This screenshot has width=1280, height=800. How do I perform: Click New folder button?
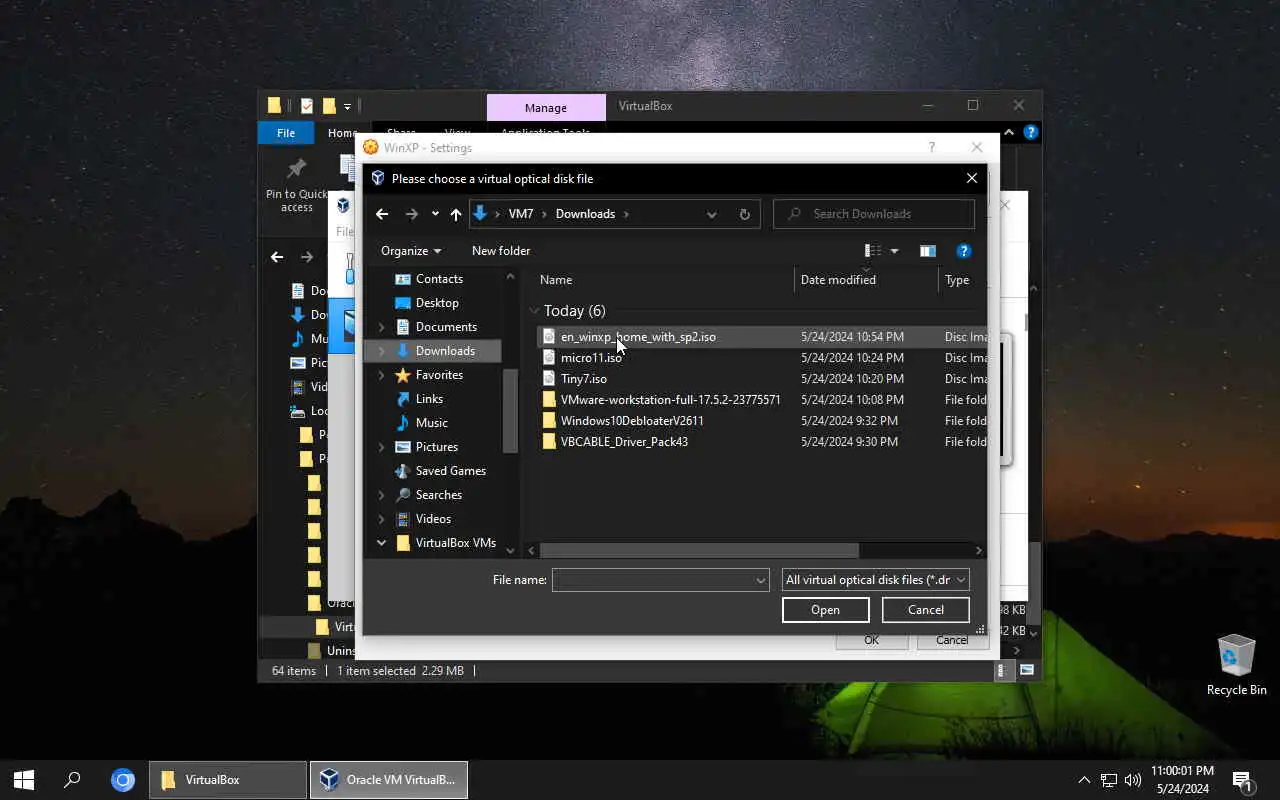pos(501,251)
